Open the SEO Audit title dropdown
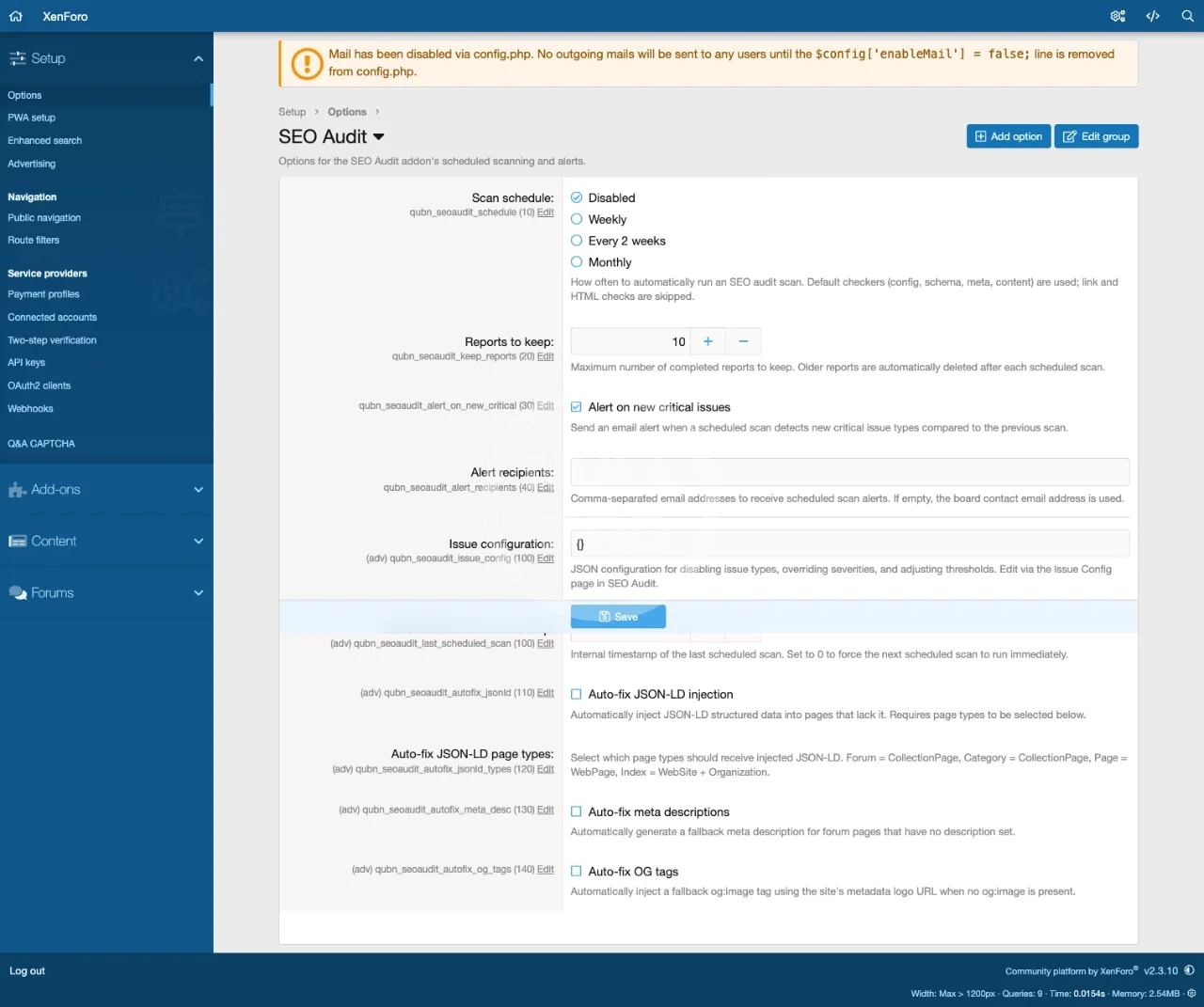1204x1007 pixels. coord(379,137)
